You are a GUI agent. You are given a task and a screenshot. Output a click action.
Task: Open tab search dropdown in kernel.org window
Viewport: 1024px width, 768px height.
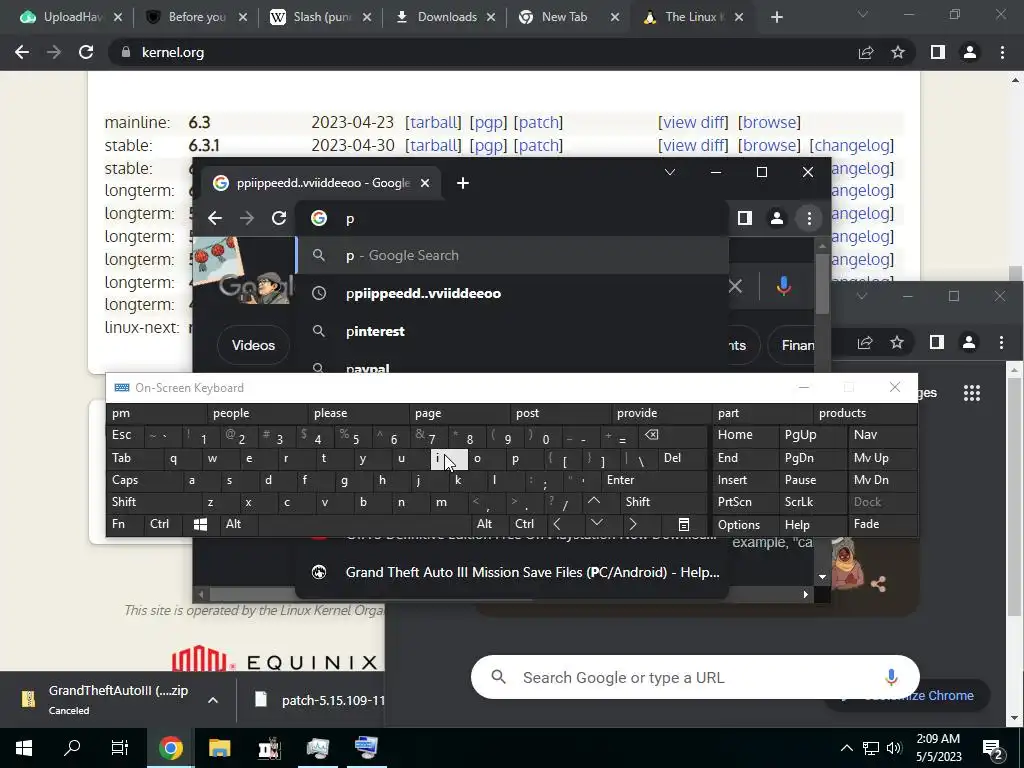click(863, 14)
